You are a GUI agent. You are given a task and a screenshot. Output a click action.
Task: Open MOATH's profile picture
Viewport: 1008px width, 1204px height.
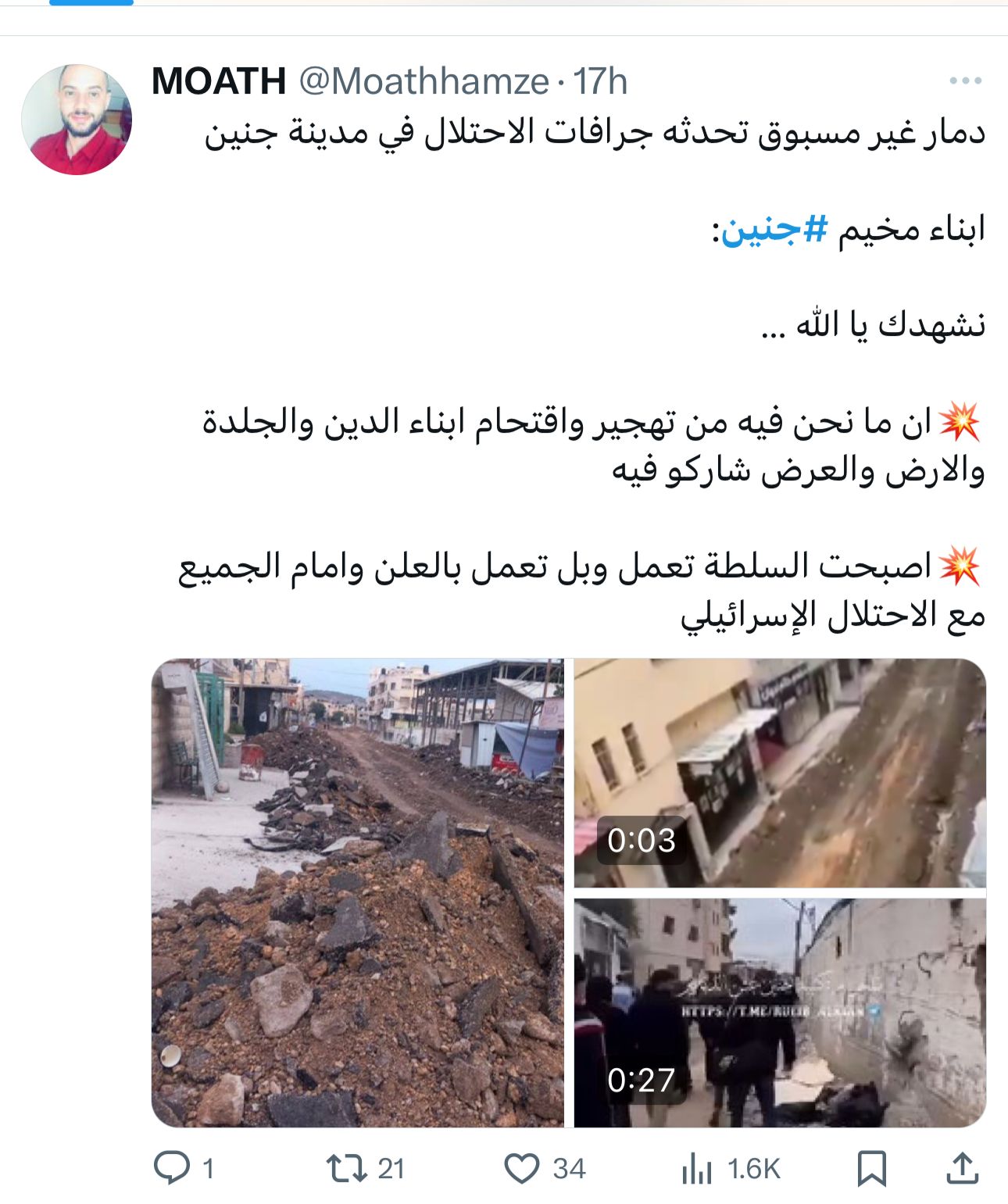[77, 120]
